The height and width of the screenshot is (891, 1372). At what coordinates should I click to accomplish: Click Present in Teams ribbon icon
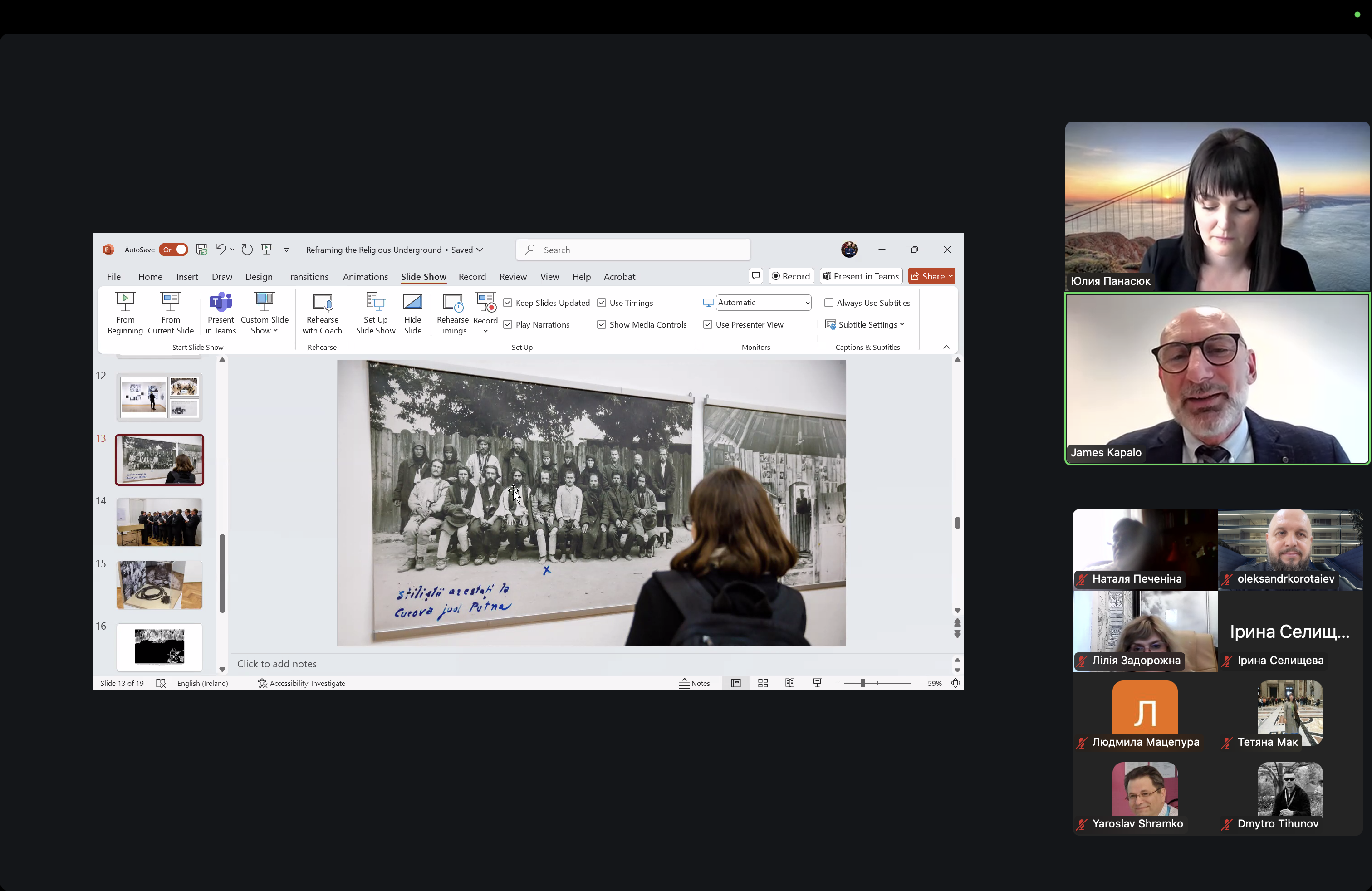(x=221, y=303)
